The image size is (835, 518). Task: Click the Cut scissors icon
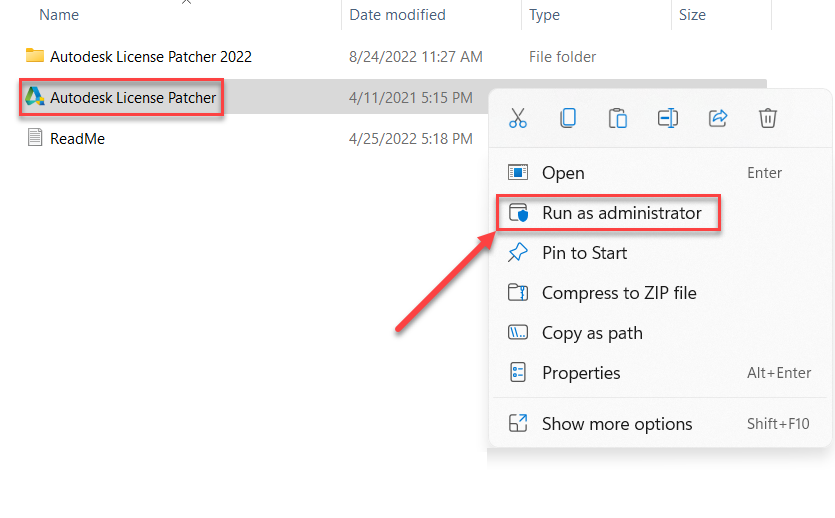tap(518, 118)
